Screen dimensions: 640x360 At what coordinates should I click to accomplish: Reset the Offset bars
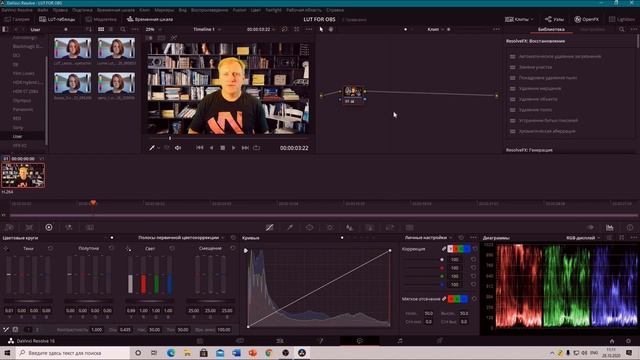coord(233,248)
